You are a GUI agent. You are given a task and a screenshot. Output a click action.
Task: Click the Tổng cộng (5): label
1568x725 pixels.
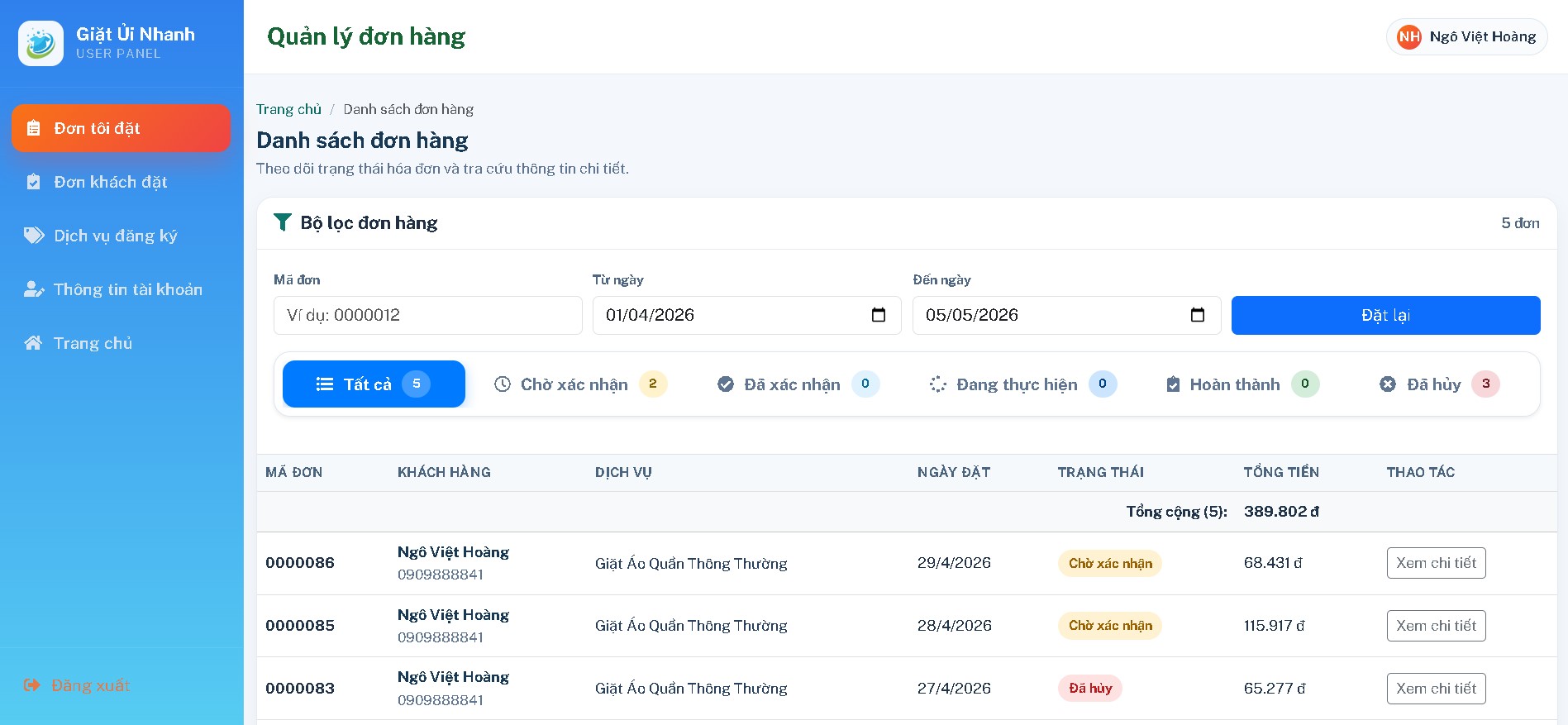click(1176, 512)
